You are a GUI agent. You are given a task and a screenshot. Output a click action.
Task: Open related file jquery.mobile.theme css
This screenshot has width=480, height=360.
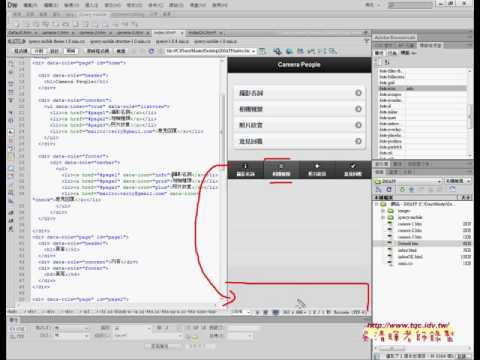57,41
